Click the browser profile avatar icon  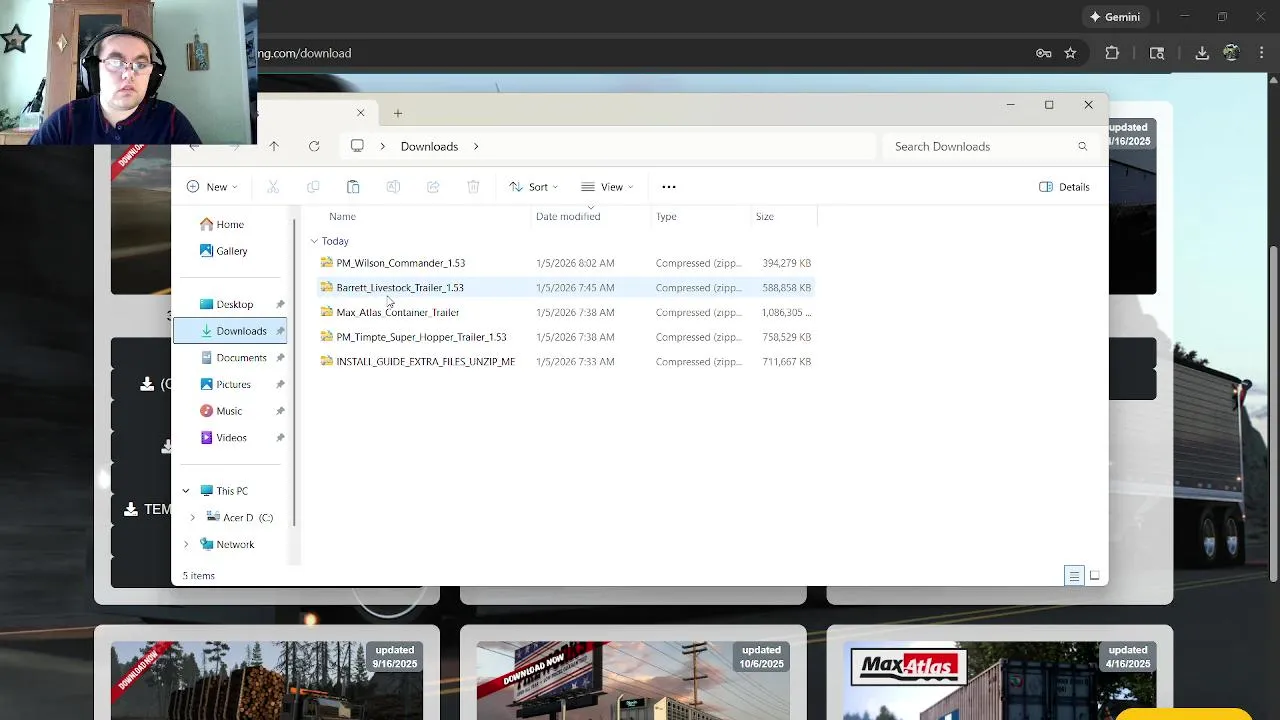point(1231,53)
